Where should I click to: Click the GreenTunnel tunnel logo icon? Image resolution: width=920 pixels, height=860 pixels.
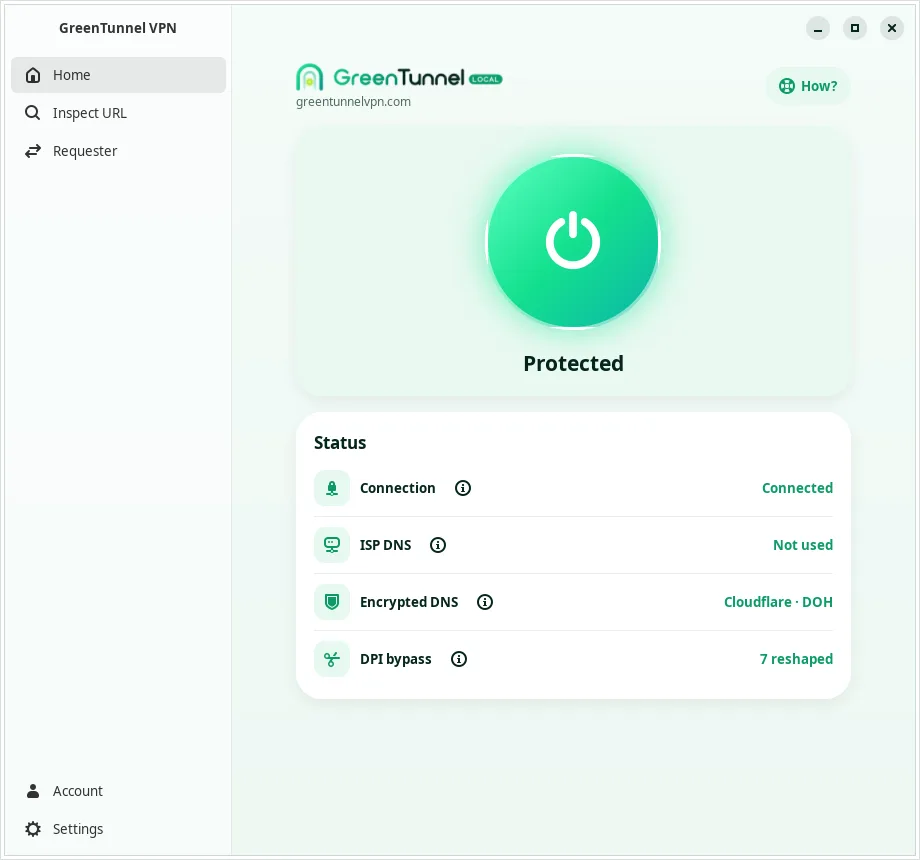(309, 77)
